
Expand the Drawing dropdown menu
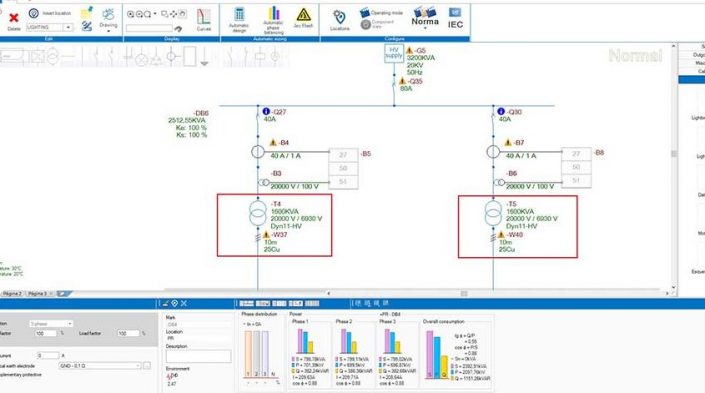(108, 31)
